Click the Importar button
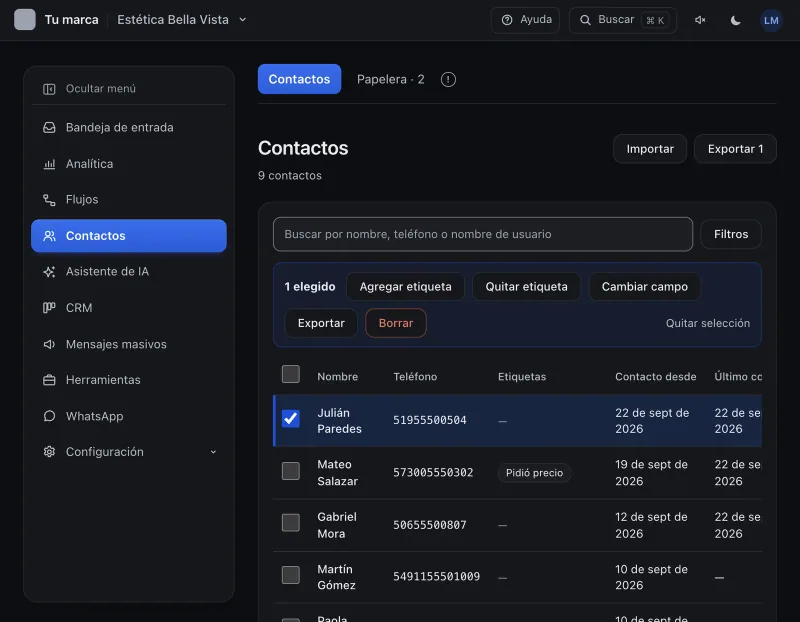Viewport: 800px width, 622px height. tap(650, 149)
